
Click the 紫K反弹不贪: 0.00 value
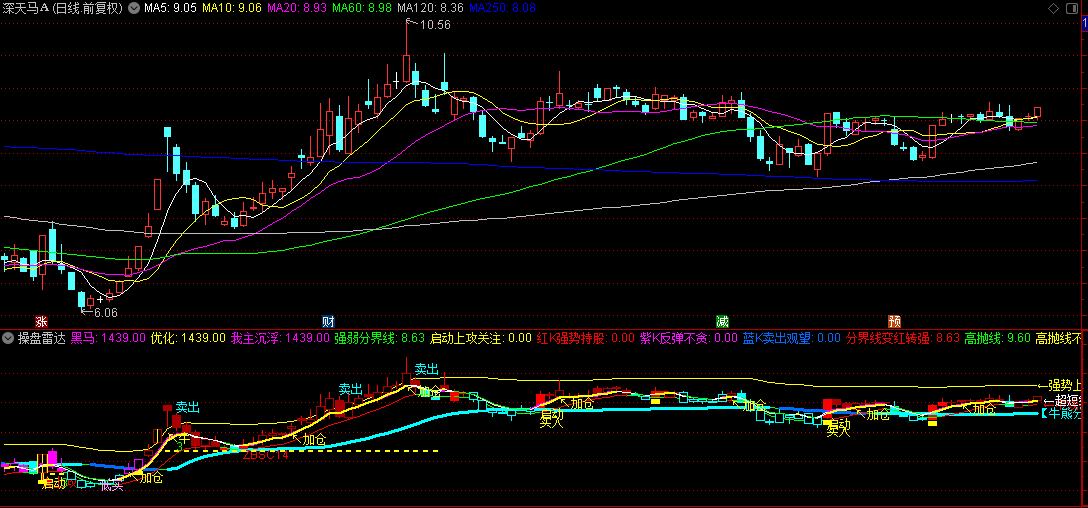pos(689,339)
